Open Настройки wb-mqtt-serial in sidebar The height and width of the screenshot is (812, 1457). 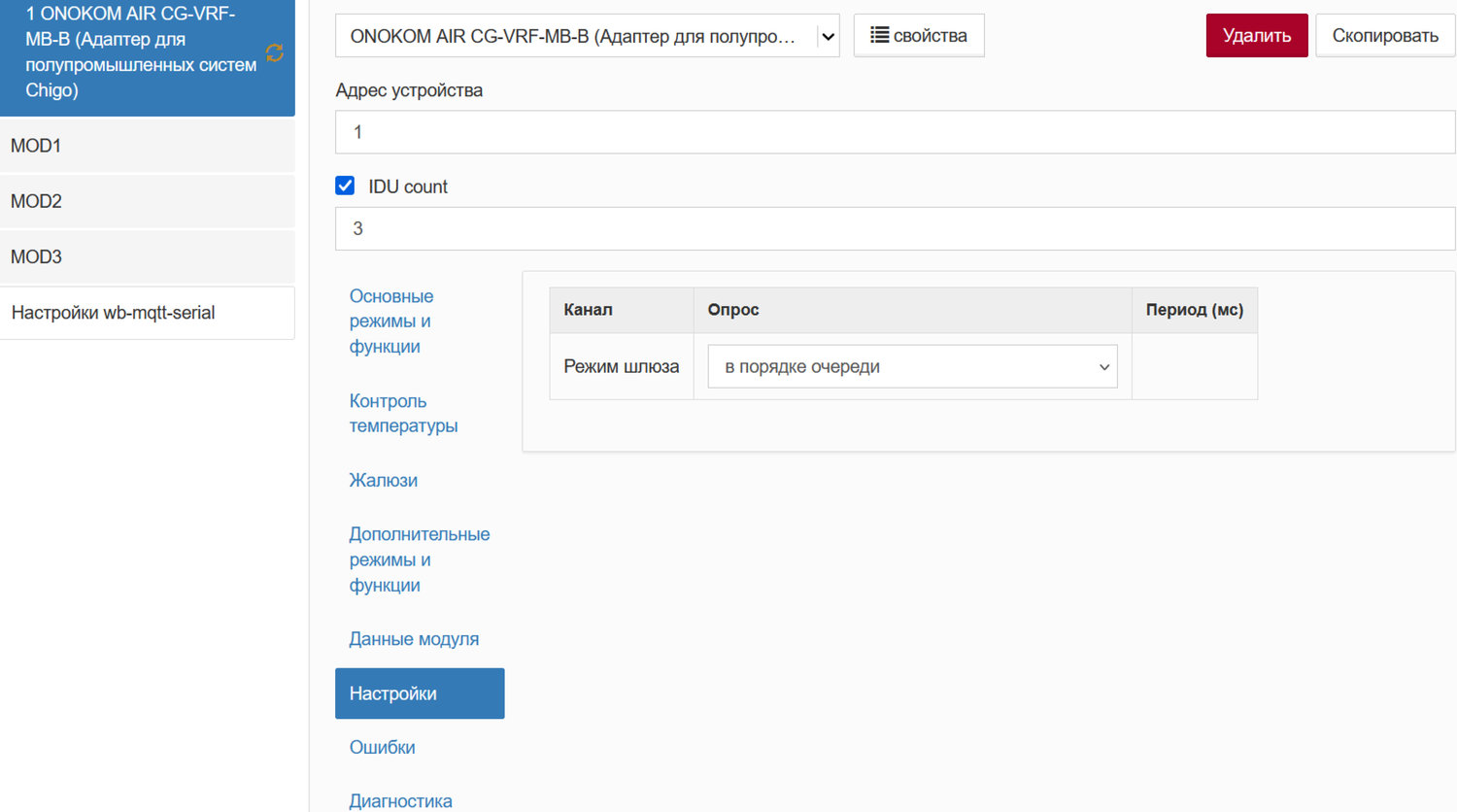coord(148,313)
